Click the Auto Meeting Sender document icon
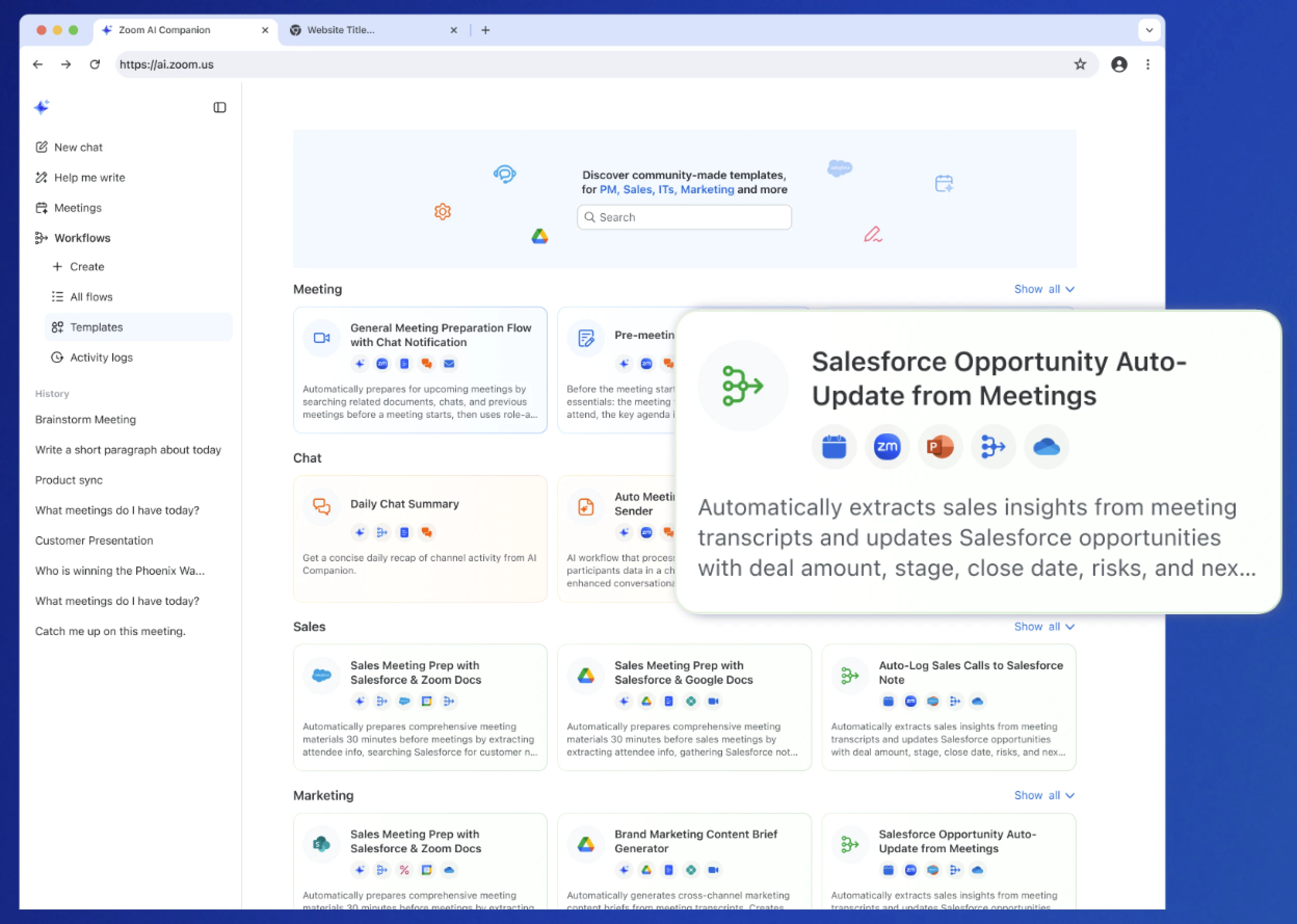The width and height of the screenshot is (1297, 924). 586,506
